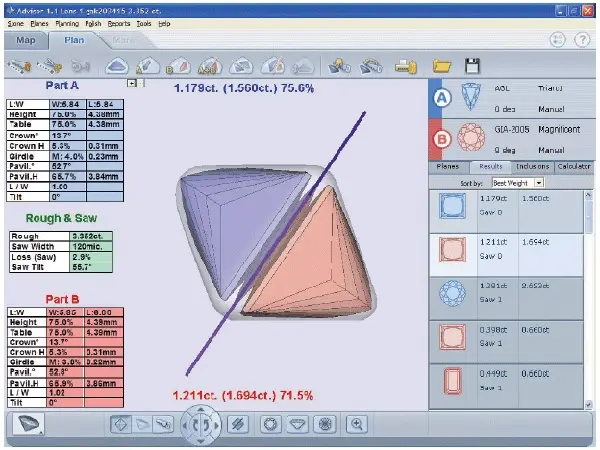Click the results list scrollbar down arrow
The image size is (600, 450).
(x=589, y=404)
